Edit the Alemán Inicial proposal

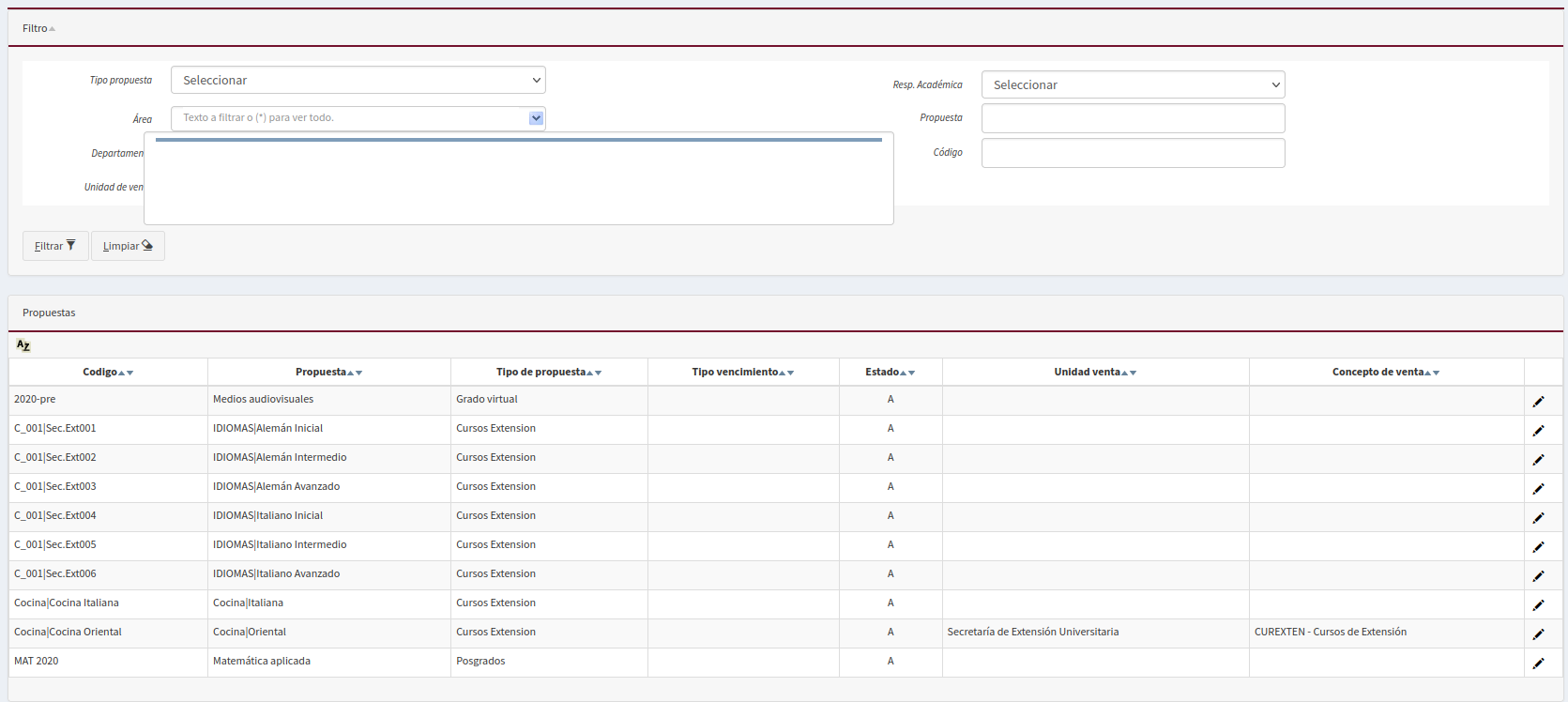(x=1538, y=431)
